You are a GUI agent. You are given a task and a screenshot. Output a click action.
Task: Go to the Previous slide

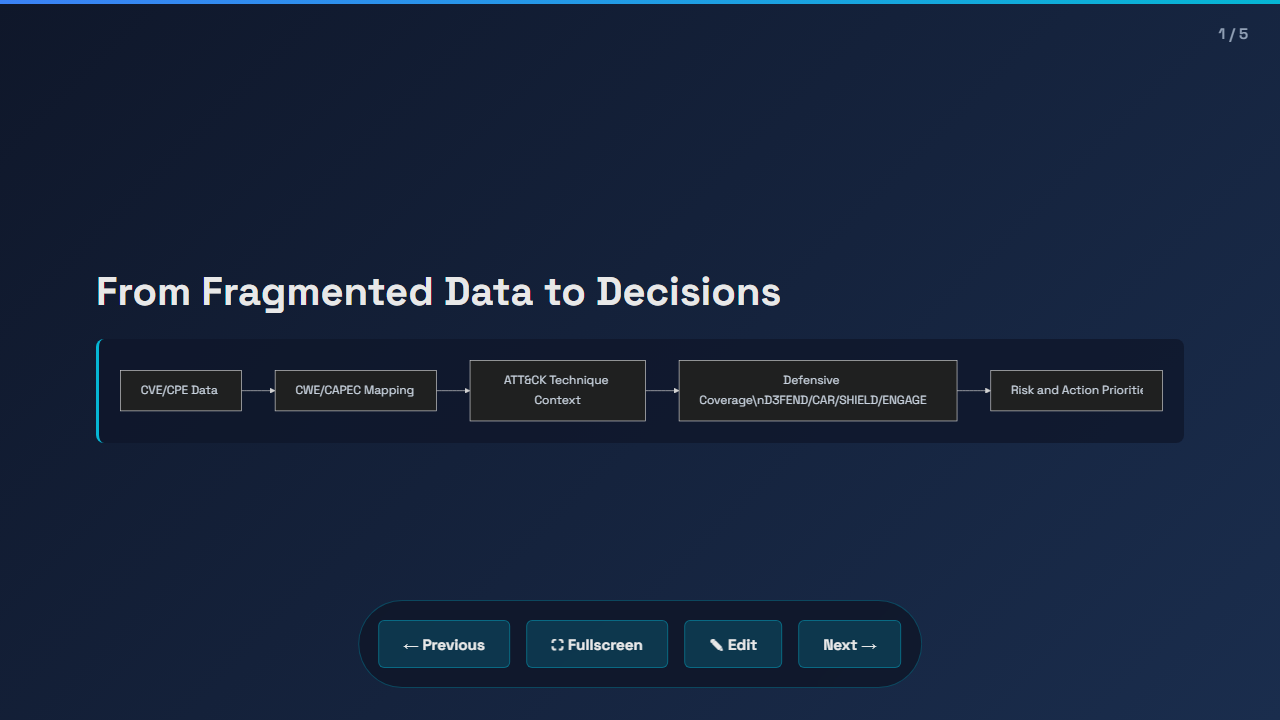[x=444, y=644]
